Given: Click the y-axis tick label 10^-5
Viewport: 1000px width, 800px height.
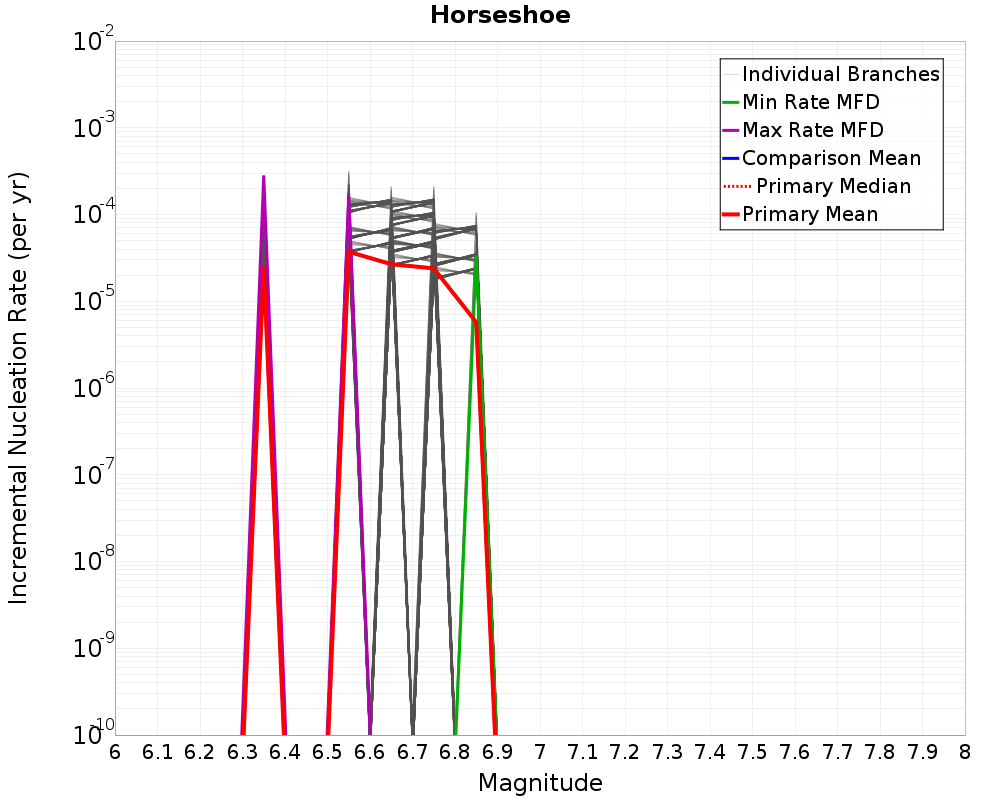Looking at the screenshot, I should [x=93, y=299].
